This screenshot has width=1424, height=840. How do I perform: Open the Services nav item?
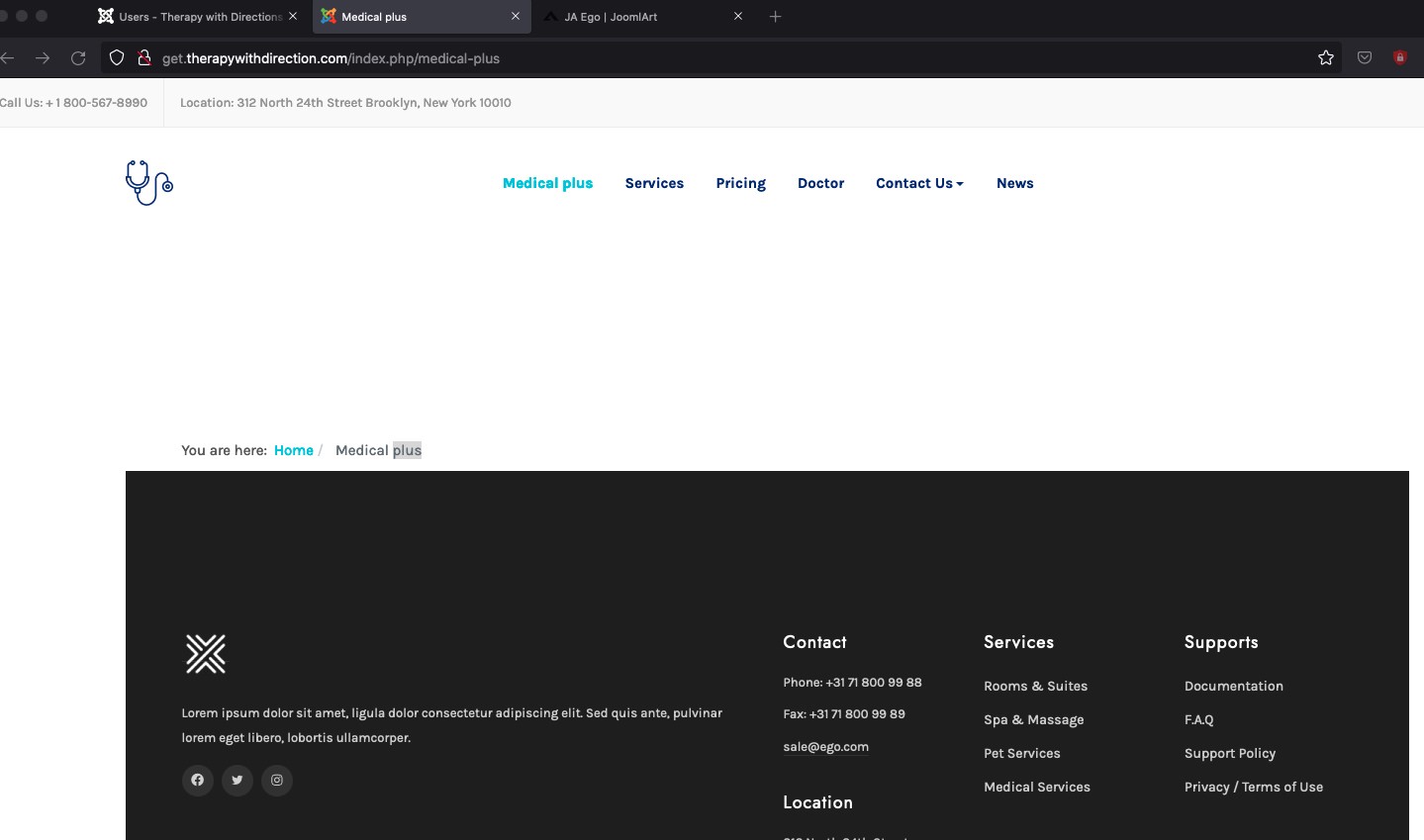tap(654, 183)
